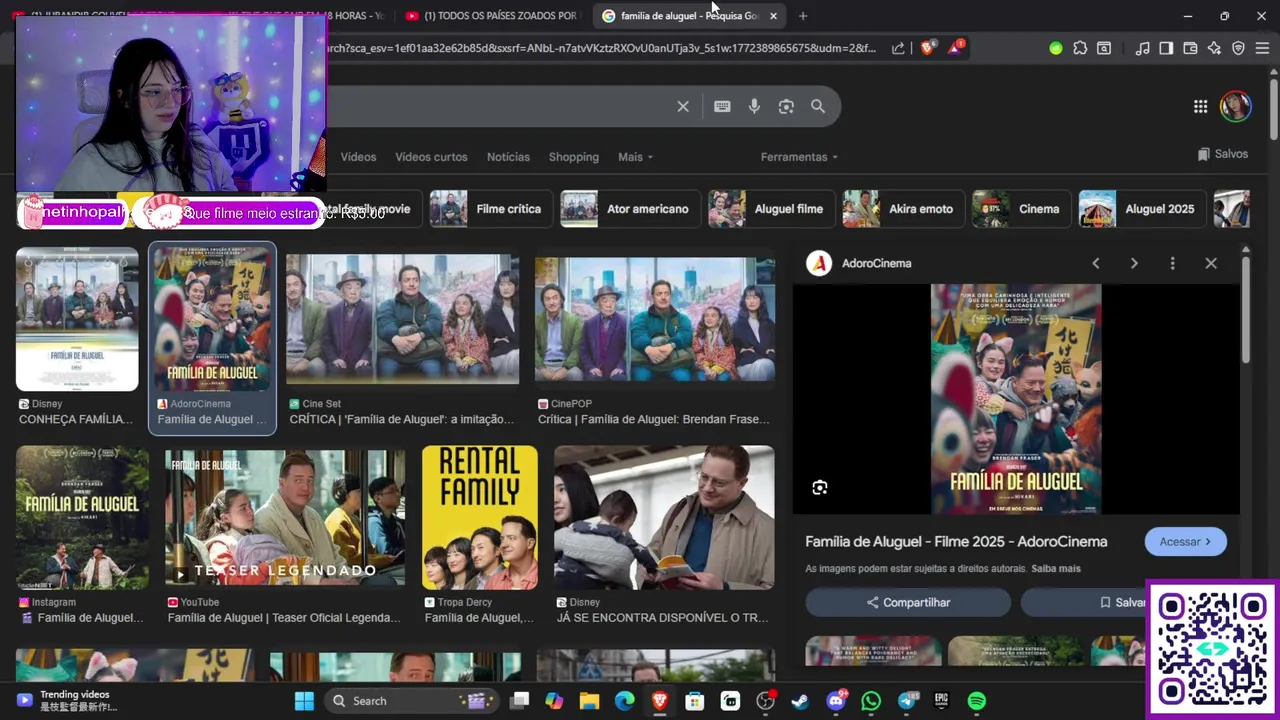Click the Google search input field
Viewport: 1280px width, 720px height.
click(500, 106)
